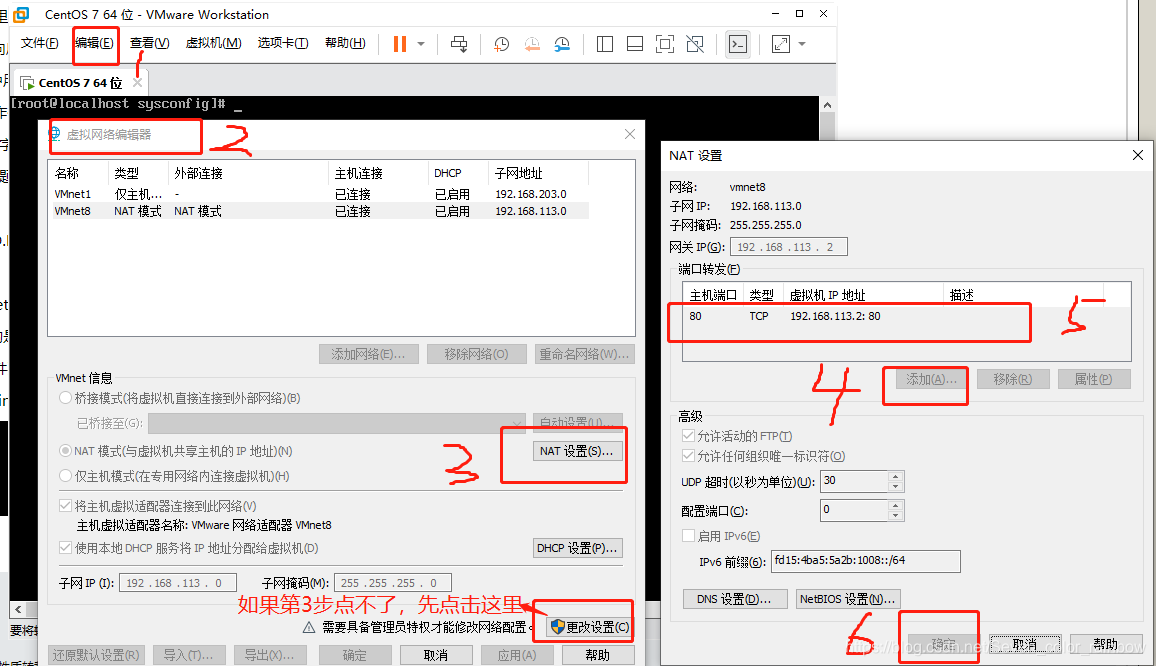Open the 选项卡(T) menu

(x=283, y=43)
